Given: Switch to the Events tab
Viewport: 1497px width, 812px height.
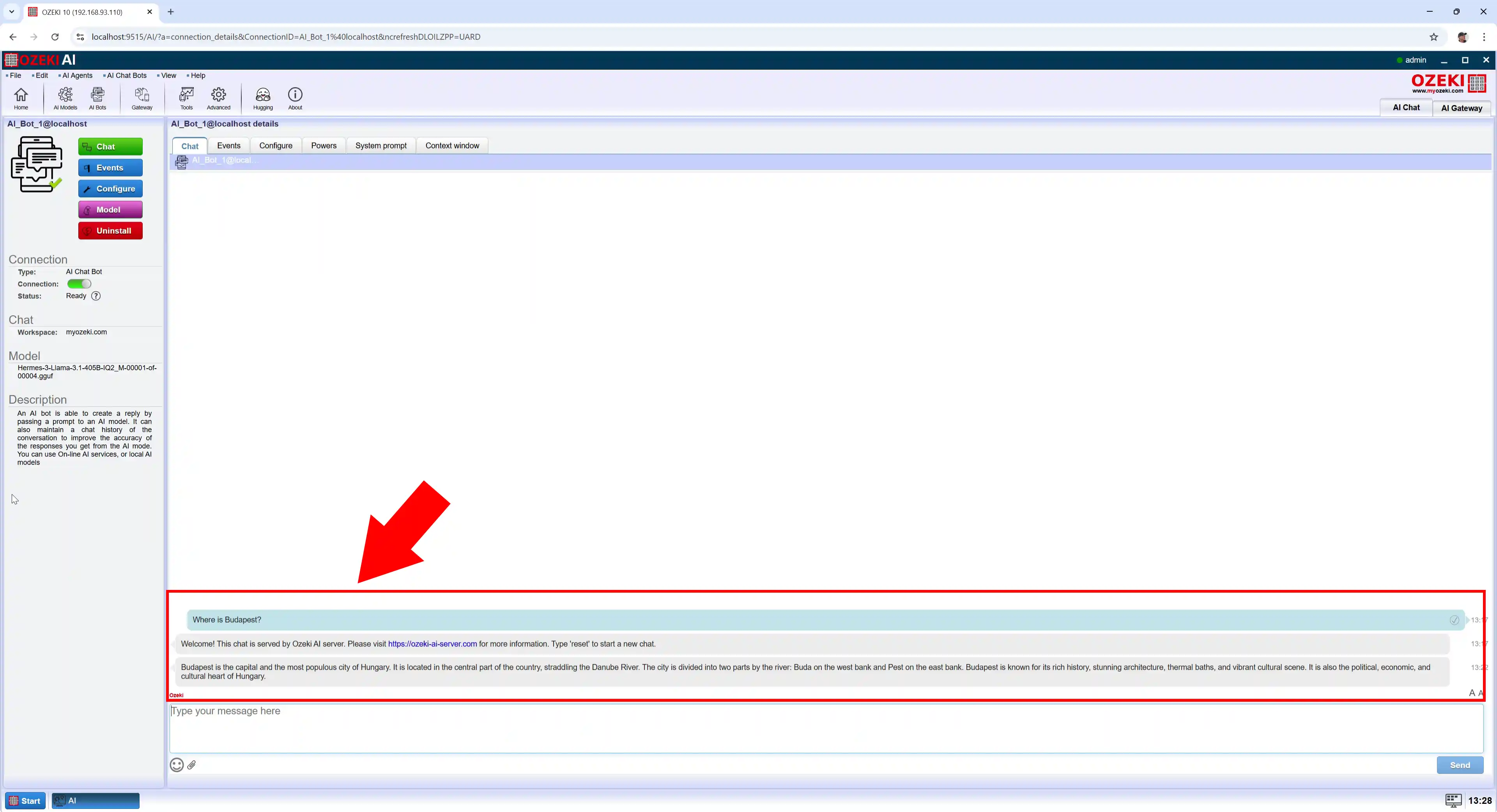Looking at the screenshot, I should coord(228,145).
